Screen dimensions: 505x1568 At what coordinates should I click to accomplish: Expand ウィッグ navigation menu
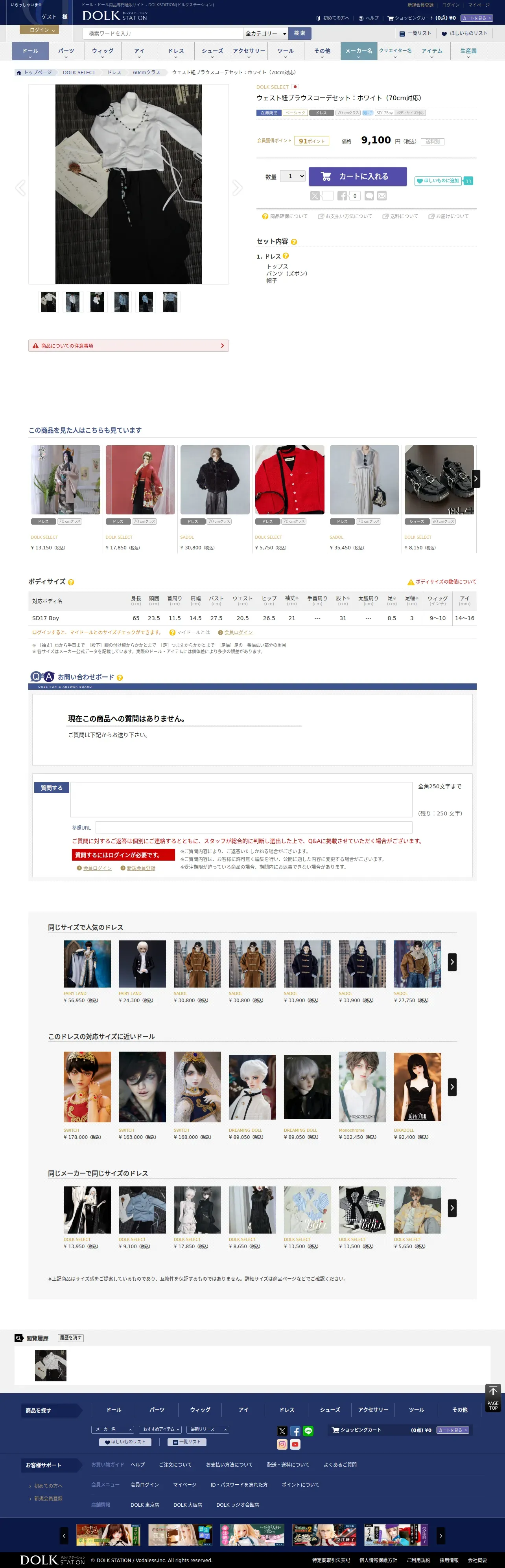click(x=103, y=52)
